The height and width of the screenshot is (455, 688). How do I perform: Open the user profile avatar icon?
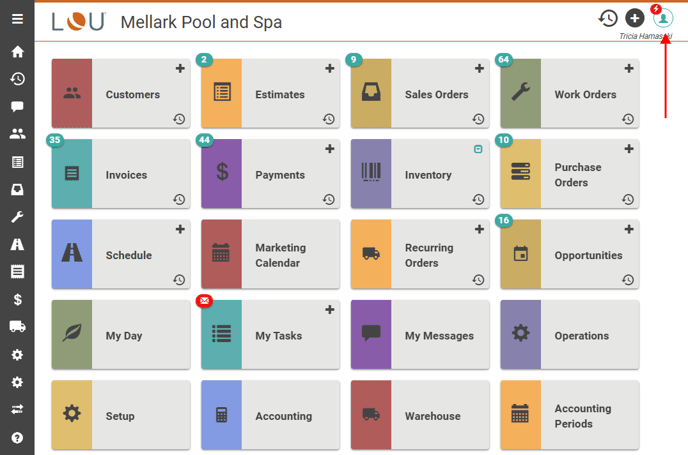[x=662, y=18]
